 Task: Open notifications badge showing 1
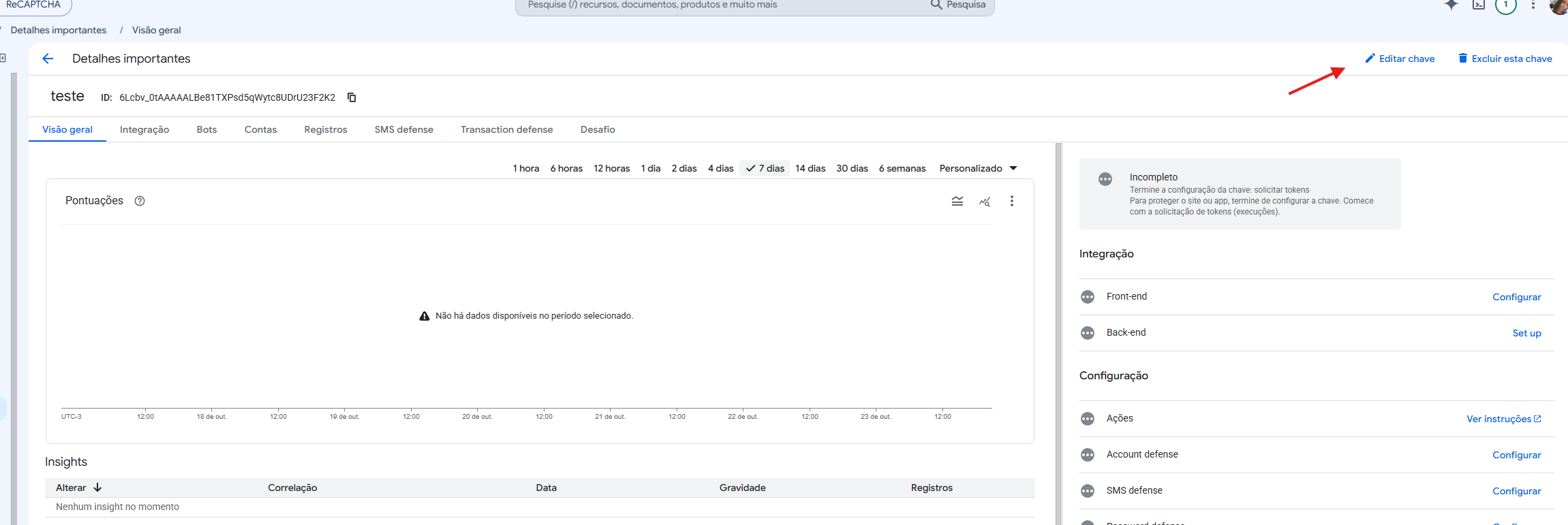coord(1506,5)
